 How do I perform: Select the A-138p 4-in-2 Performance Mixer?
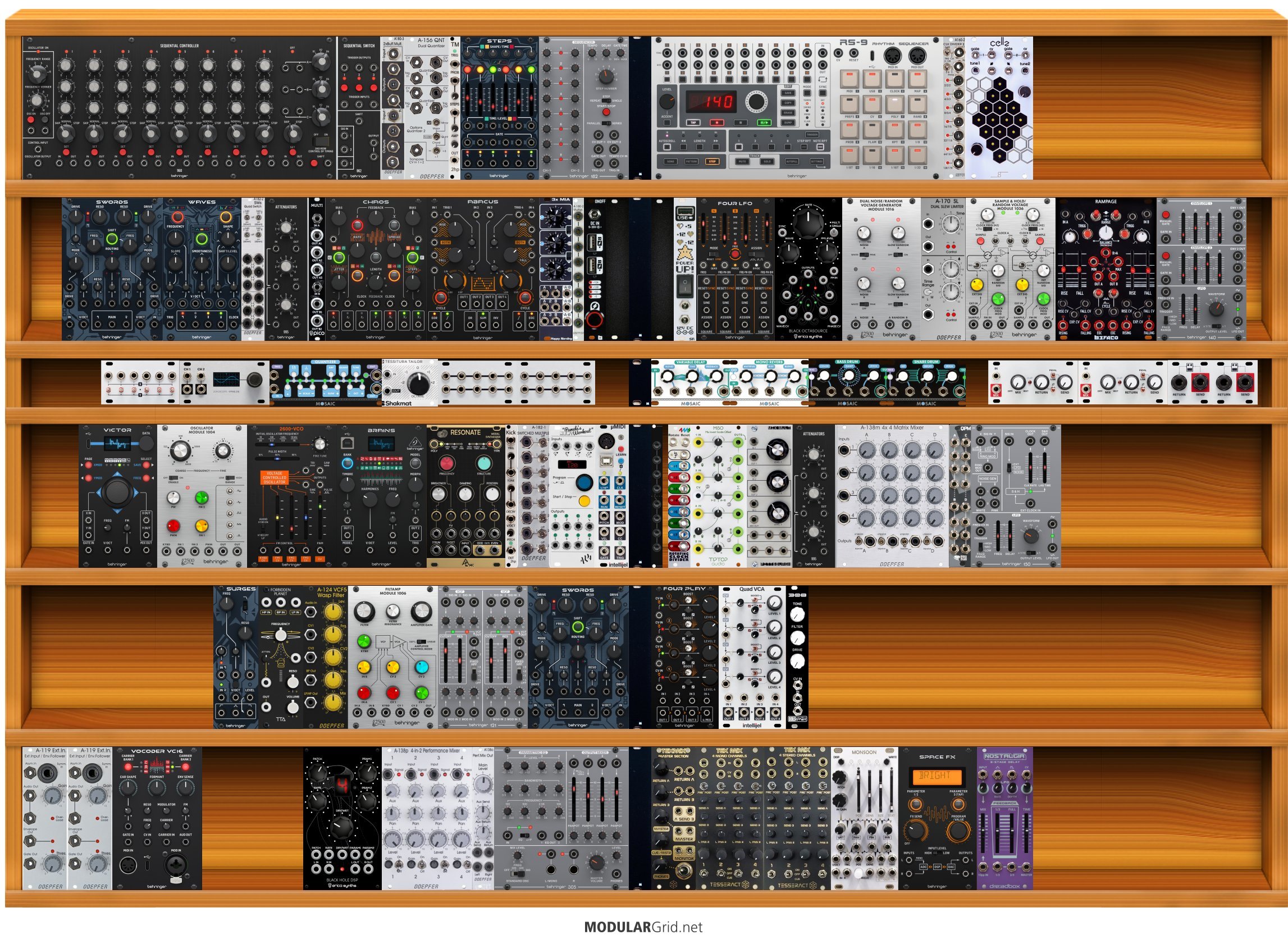click(x=426, y=818)
